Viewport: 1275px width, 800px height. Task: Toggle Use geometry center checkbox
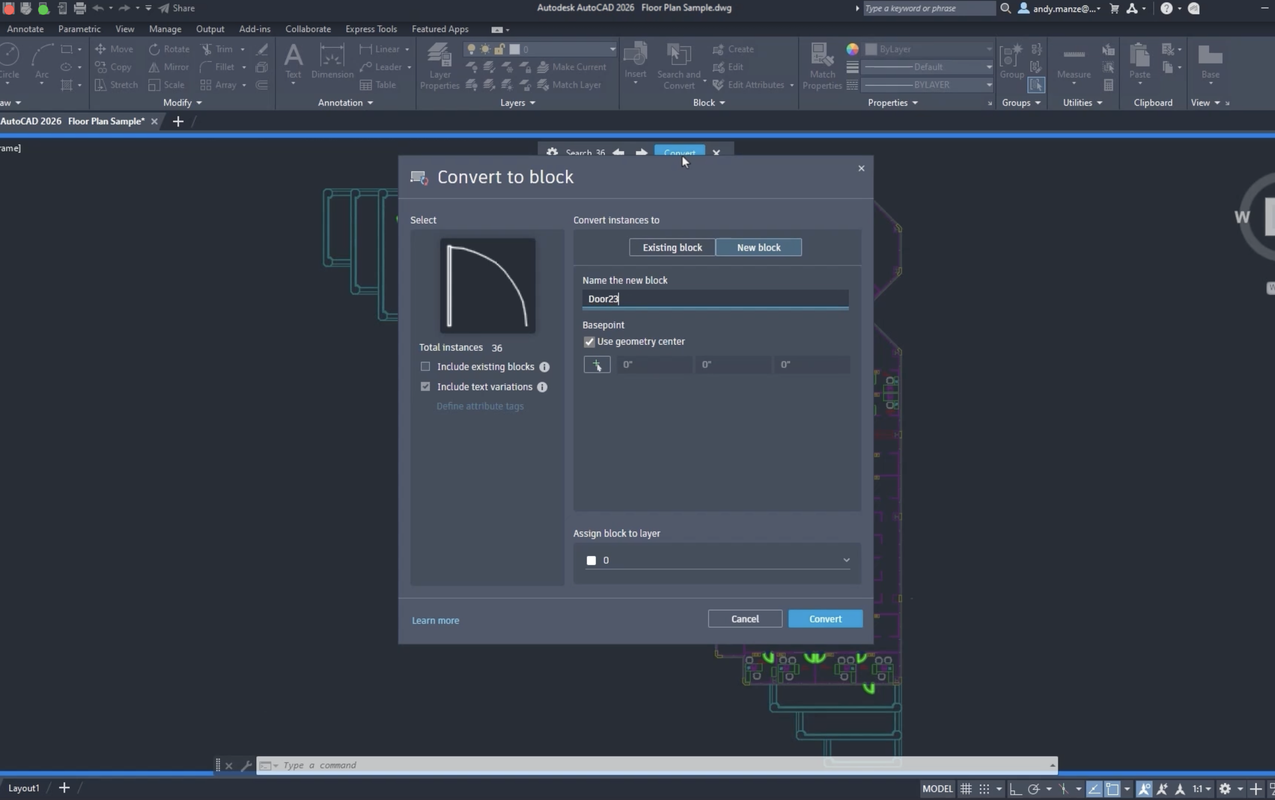[x=589, y=342]
